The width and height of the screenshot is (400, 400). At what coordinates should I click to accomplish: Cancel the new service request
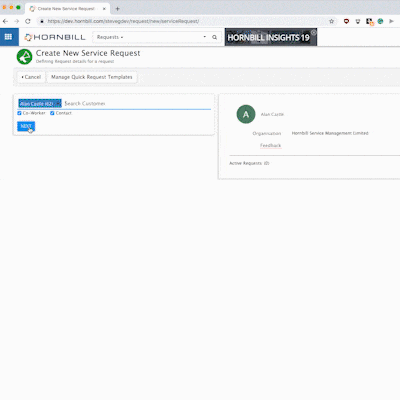[31, 77]
